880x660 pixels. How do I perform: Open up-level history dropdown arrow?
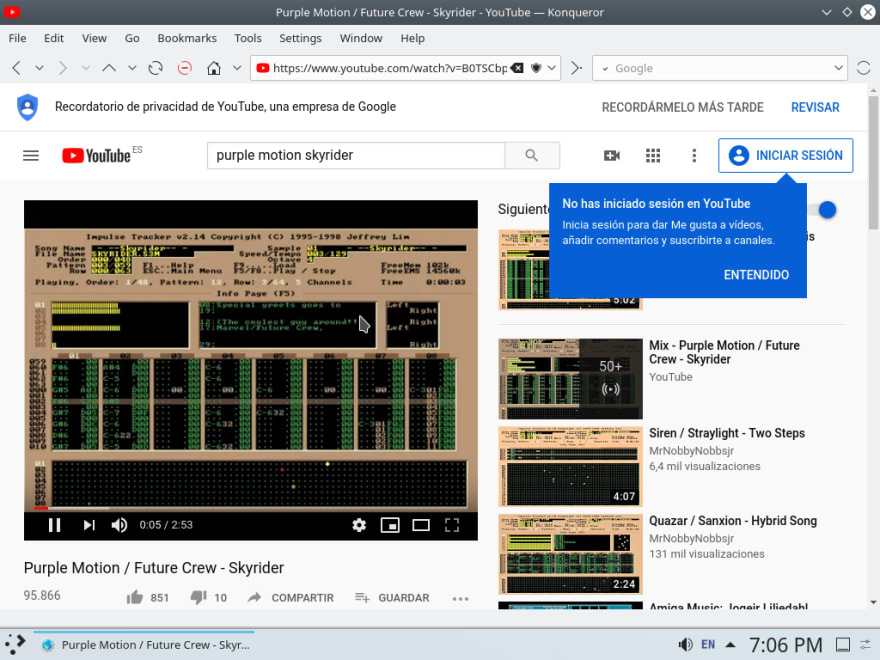coord(132,68)
